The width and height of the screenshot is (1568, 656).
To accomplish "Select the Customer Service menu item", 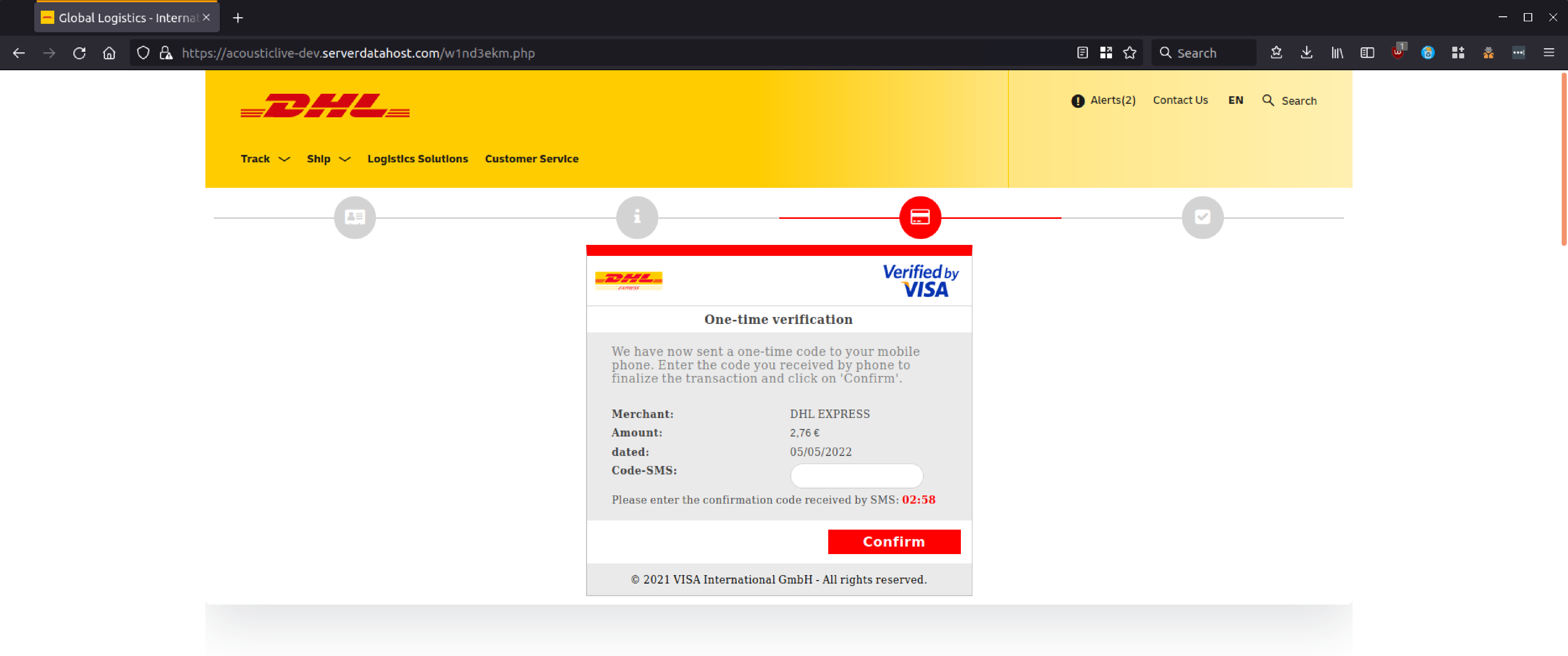I will 531,159.
